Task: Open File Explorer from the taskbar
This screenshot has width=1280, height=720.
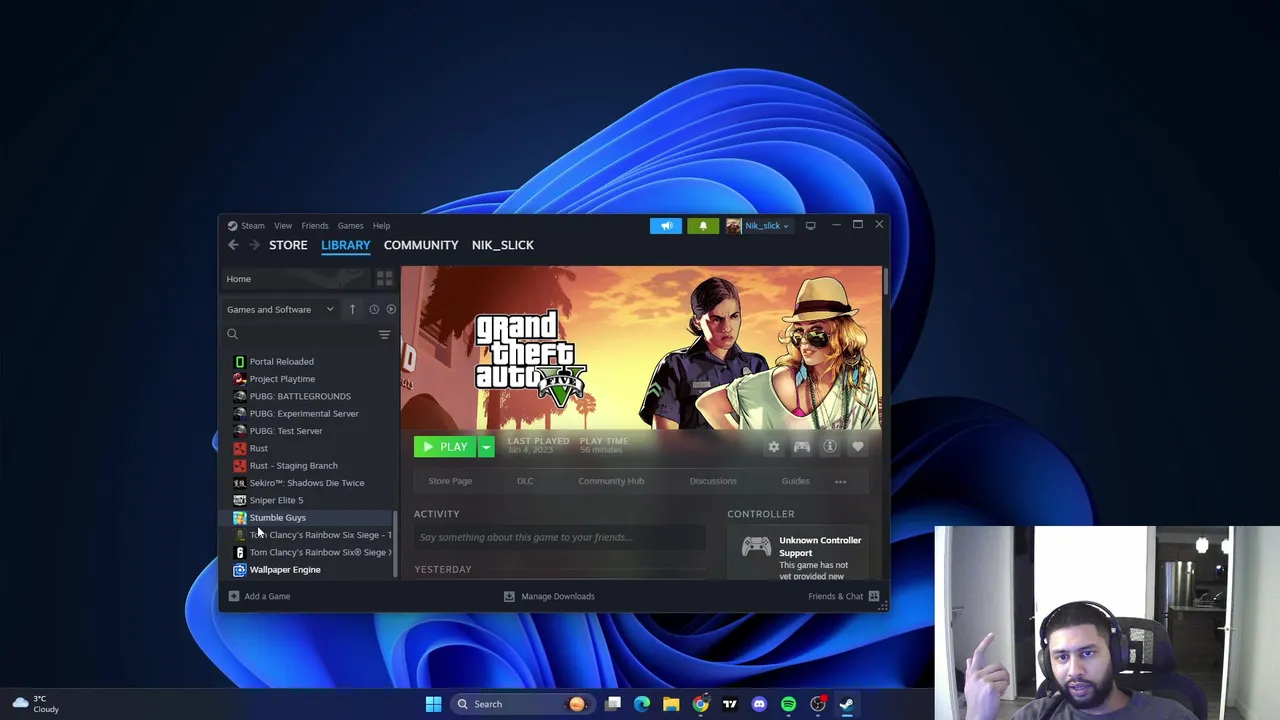Action: (x=671, y=704)
